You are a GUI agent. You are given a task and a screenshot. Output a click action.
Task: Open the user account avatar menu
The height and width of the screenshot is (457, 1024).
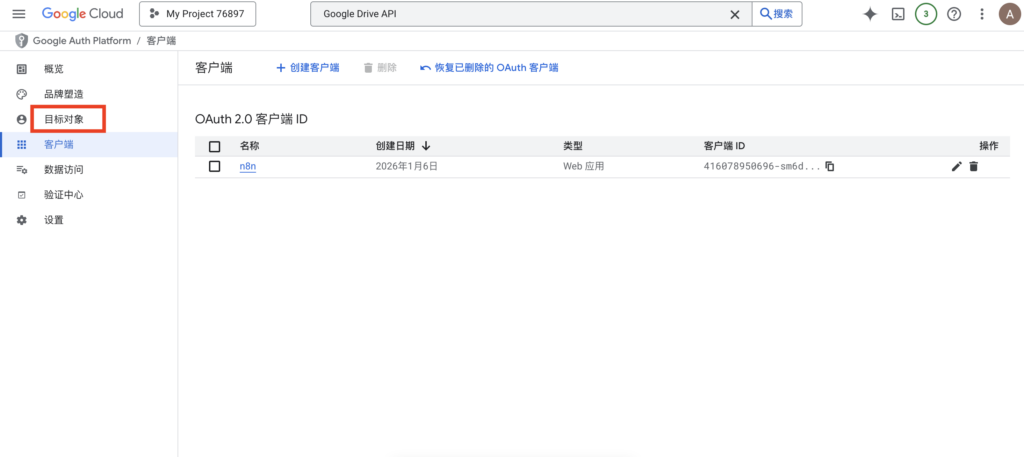coord(1008,14)
